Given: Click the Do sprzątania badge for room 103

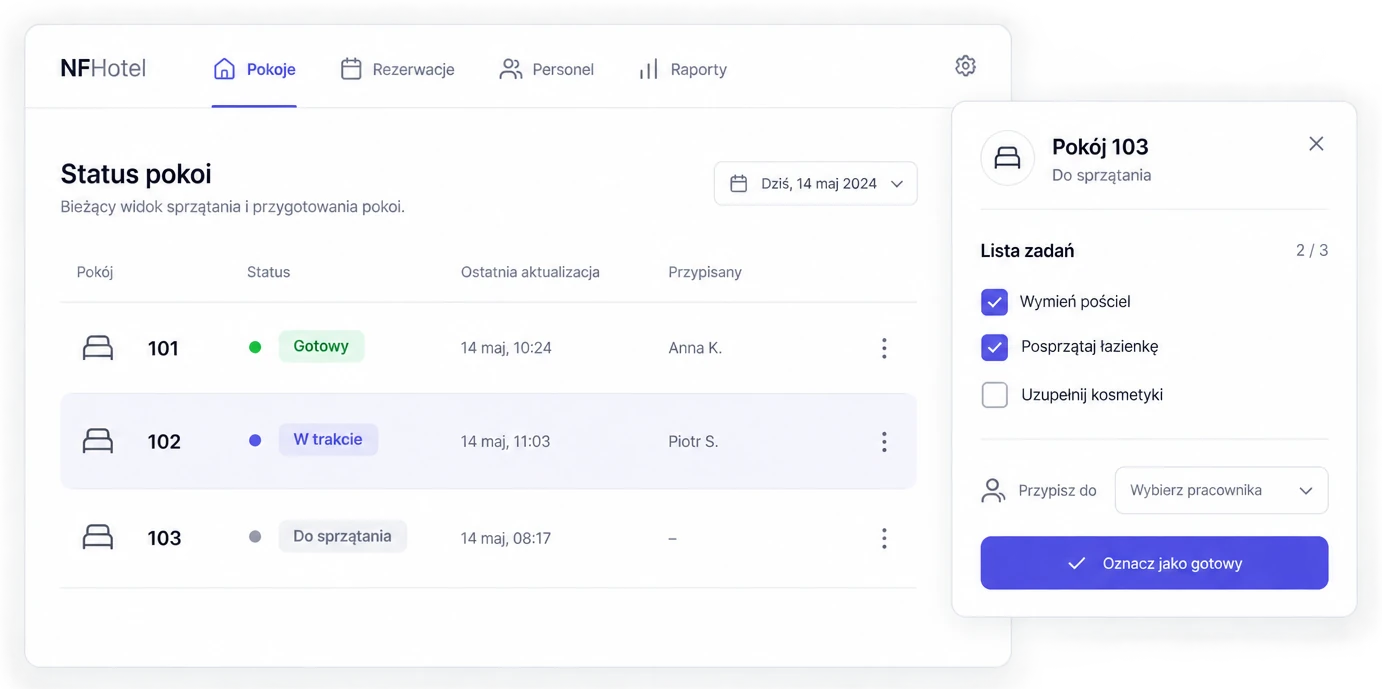Looking at the screenshot, I should [342, 536].
